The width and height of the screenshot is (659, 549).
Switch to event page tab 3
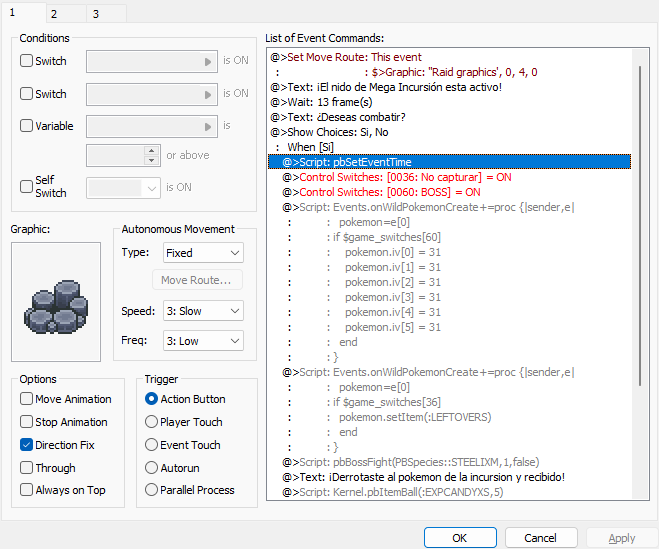point(95,14)
